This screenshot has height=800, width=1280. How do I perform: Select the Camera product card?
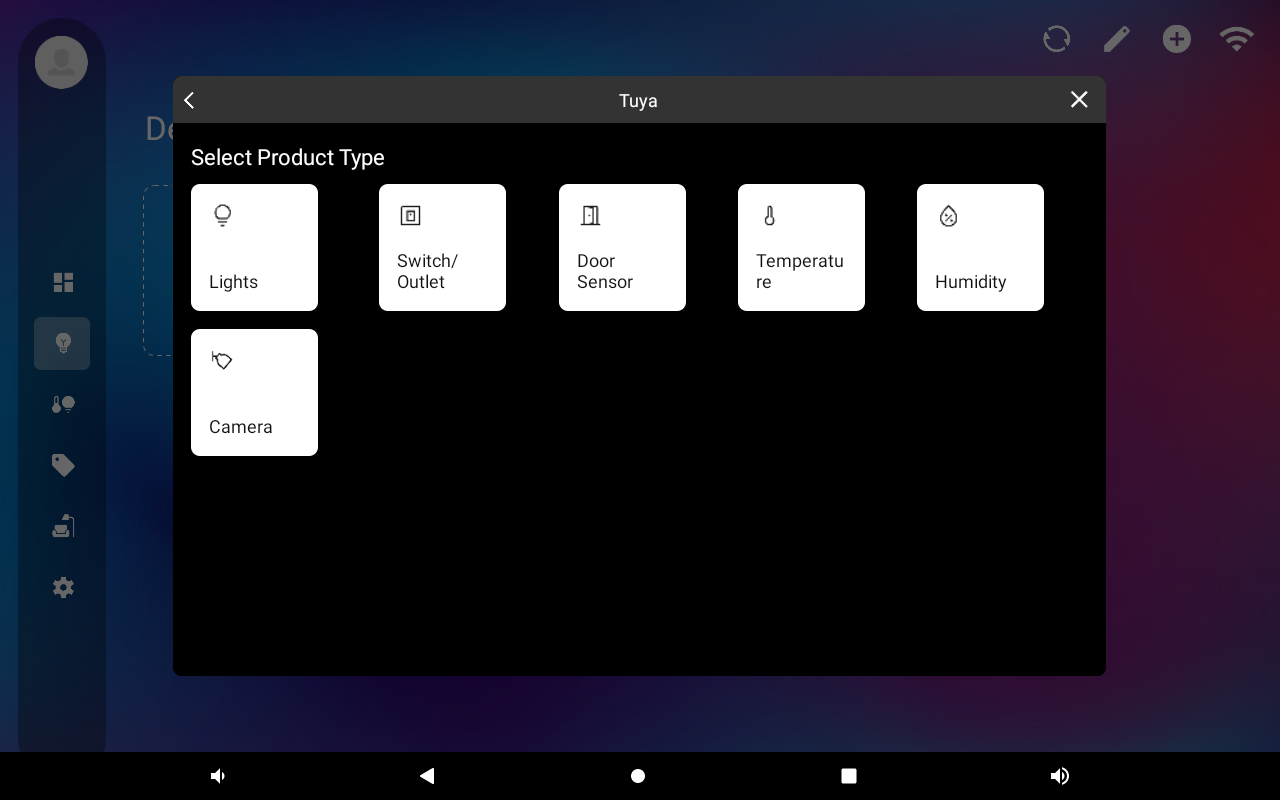pos(254,392)
